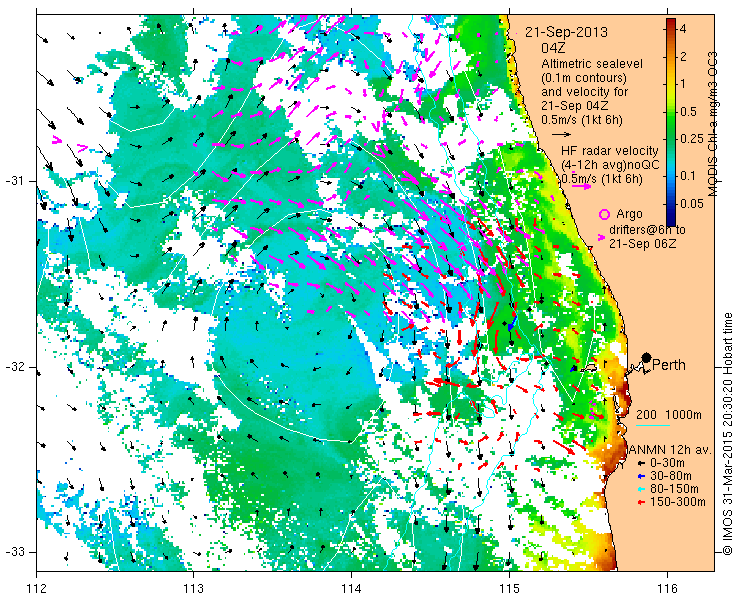Viewport: 740px width, 600px height.
Task: Click the colorbar tick label '0.05'
Action: (692, 203)
